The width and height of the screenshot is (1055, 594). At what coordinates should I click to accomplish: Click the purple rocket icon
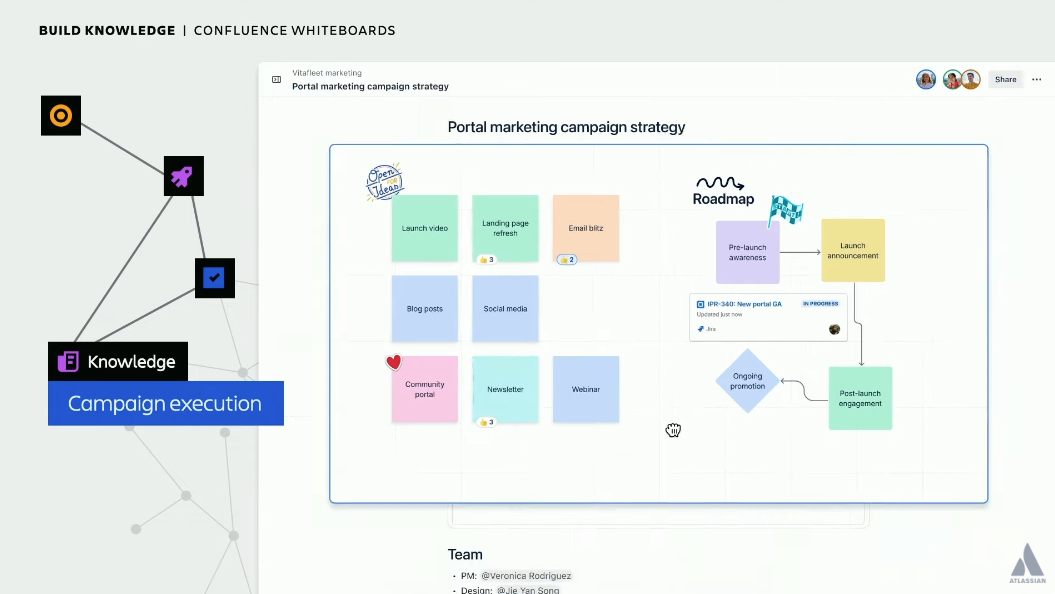[184, 176]
